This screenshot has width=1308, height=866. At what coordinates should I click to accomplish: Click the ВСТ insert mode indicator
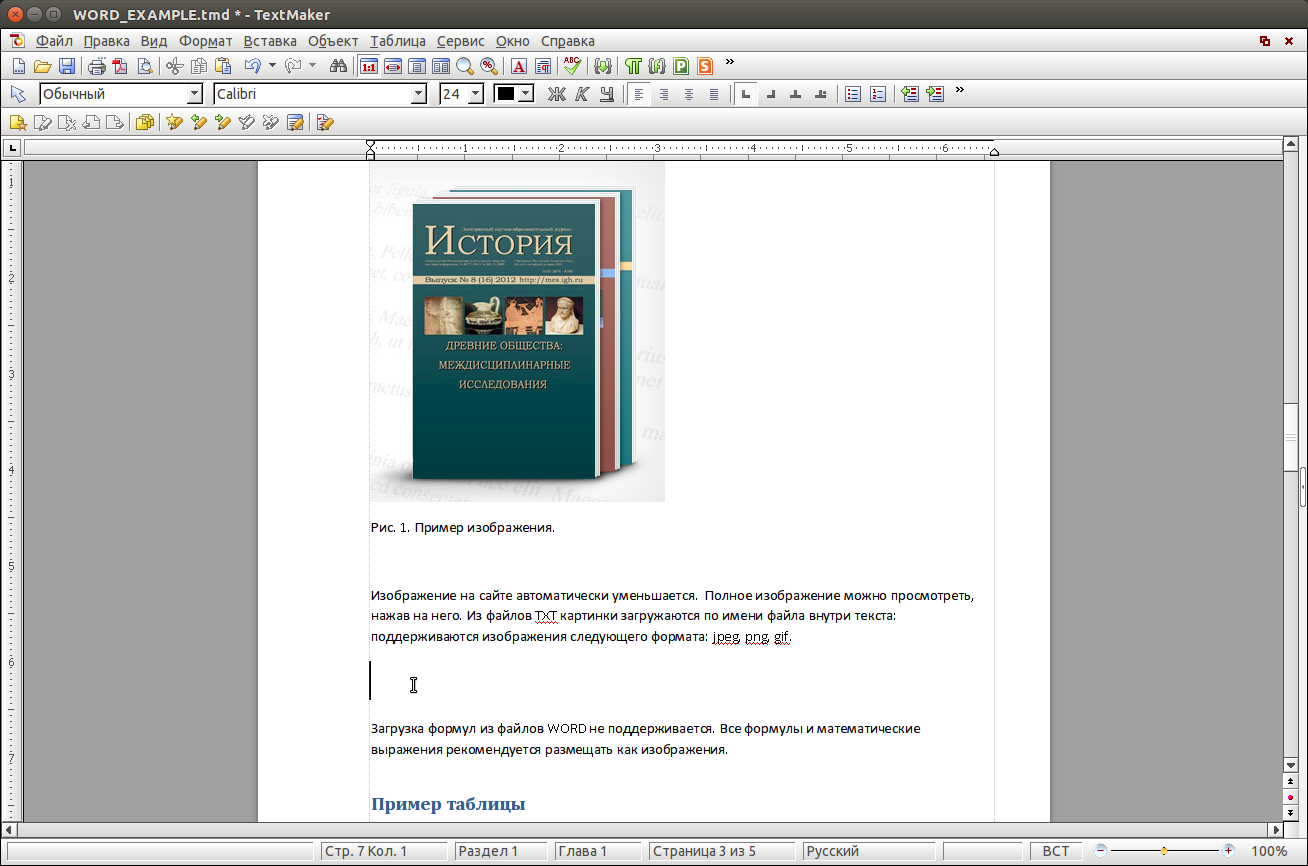[1056, 851]
